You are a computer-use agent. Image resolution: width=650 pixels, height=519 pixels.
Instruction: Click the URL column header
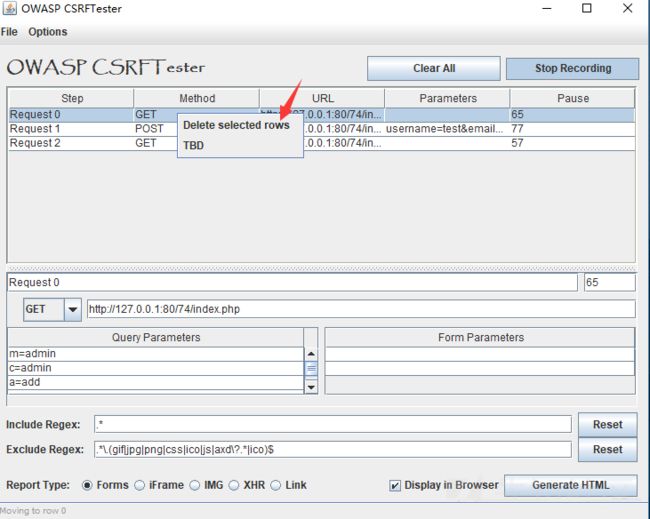tap(322, 99)
